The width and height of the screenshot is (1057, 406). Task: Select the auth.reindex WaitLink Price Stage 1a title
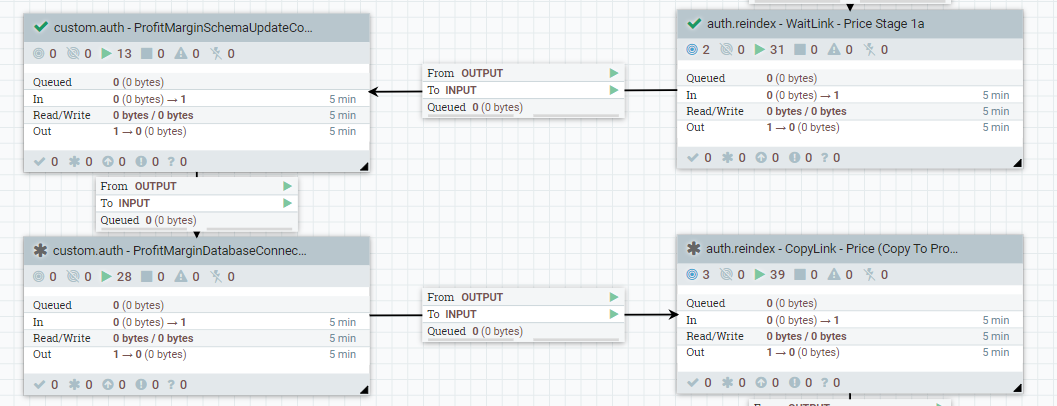coord(814,23)
